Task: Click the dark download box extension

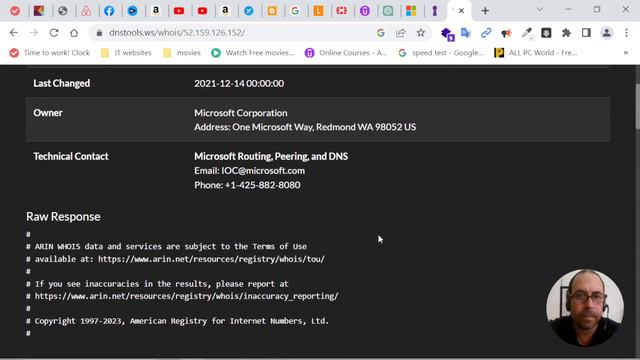Action: 546,33
